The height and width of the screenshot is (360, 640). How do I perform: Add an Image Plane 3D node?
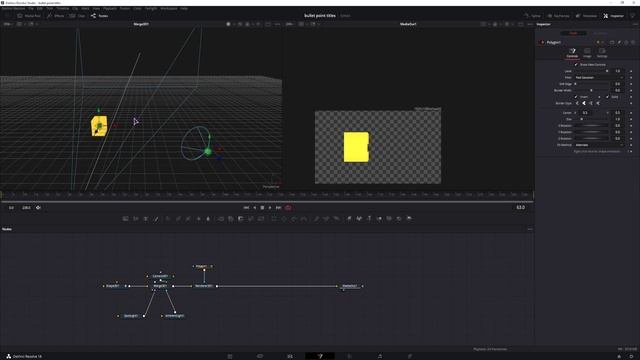(349, 219)
